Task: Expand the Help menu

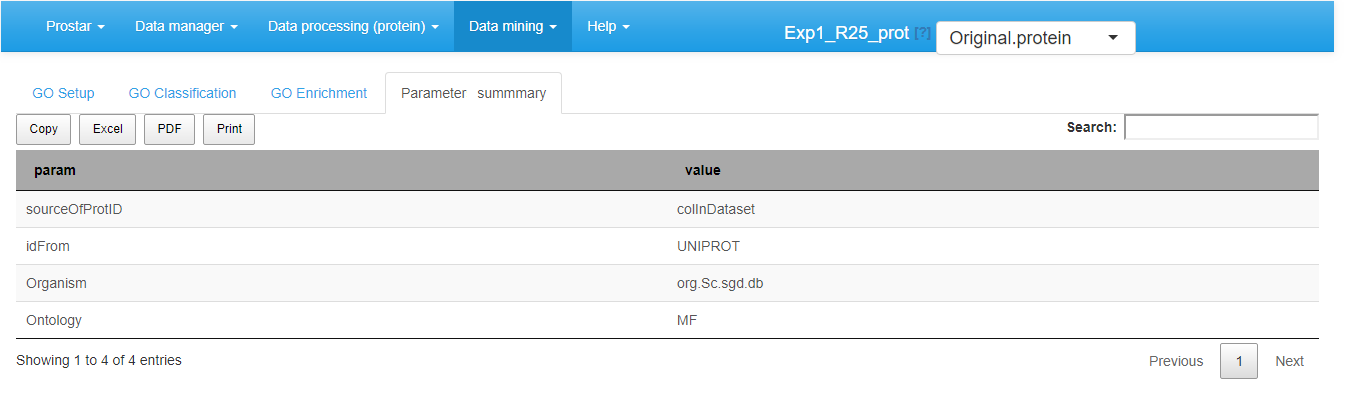Action: 608,26
